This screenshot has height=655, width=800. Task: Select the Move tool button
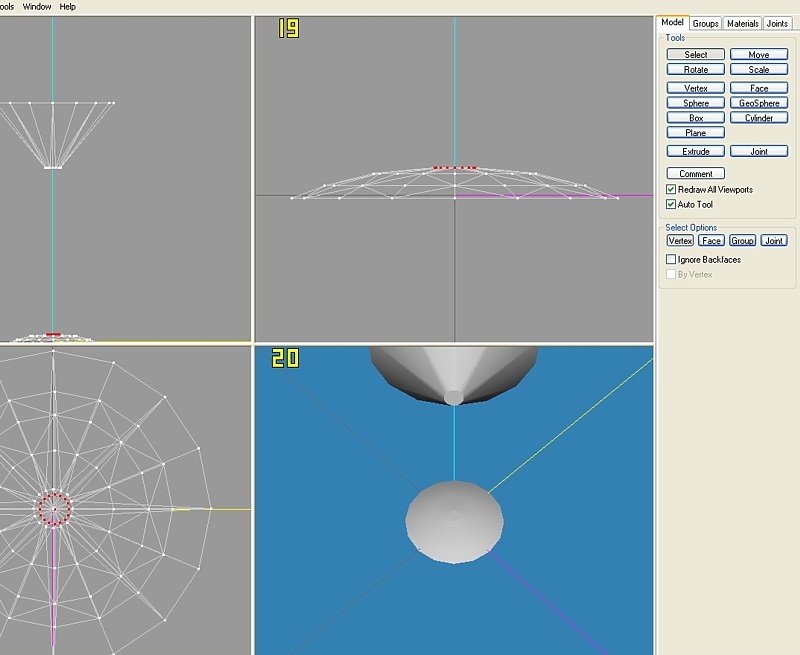tap(759, 55)
